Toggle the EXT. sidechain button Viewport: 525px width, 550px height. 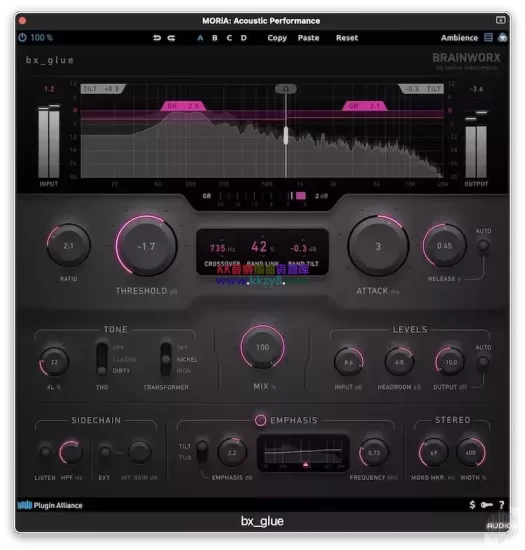105,452
